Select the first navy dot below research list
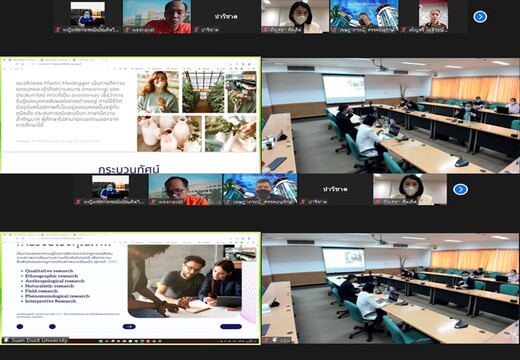The image size is (520, 360). pyautogui.click(x=20, y=327)
